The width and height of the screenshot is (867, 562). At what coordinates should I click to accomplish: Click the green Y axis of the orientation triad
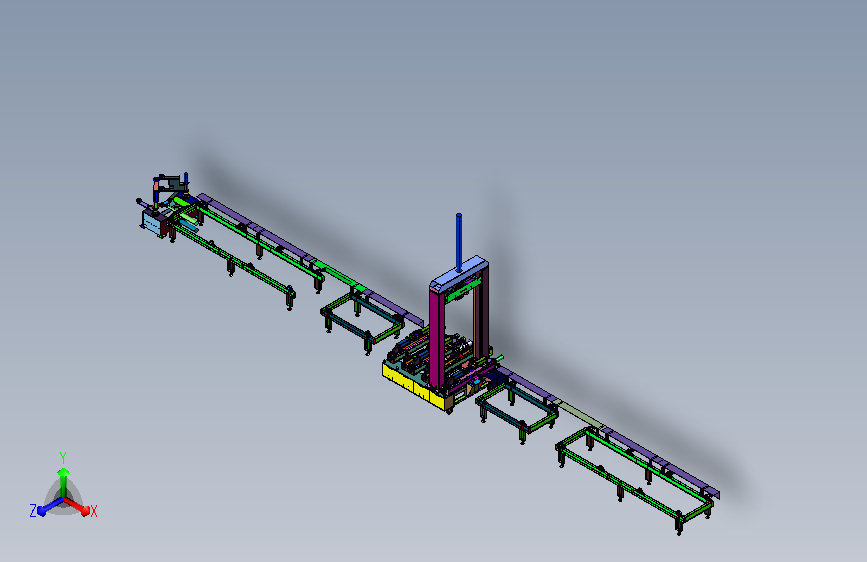point(63,482)
